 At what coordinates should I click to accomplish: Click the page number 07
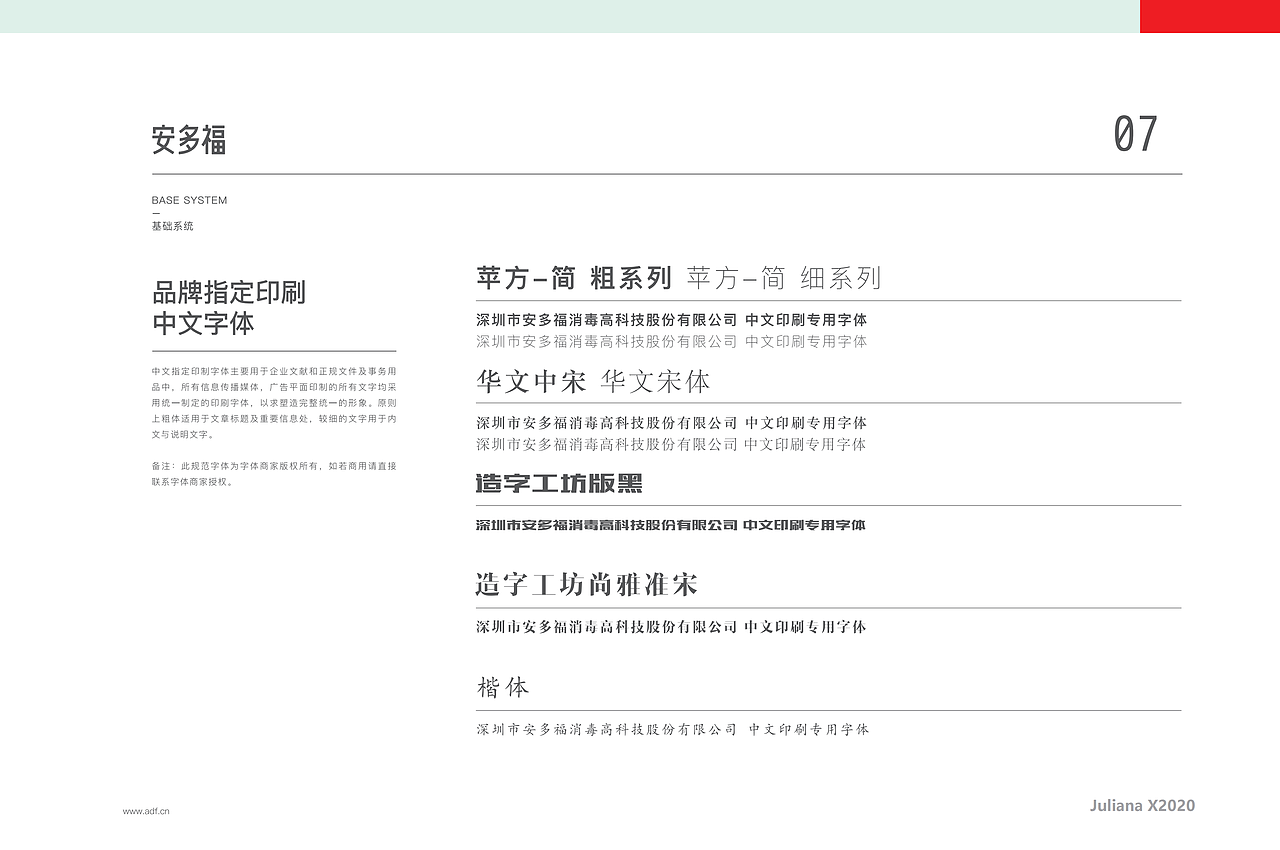tap(1136, 134)
